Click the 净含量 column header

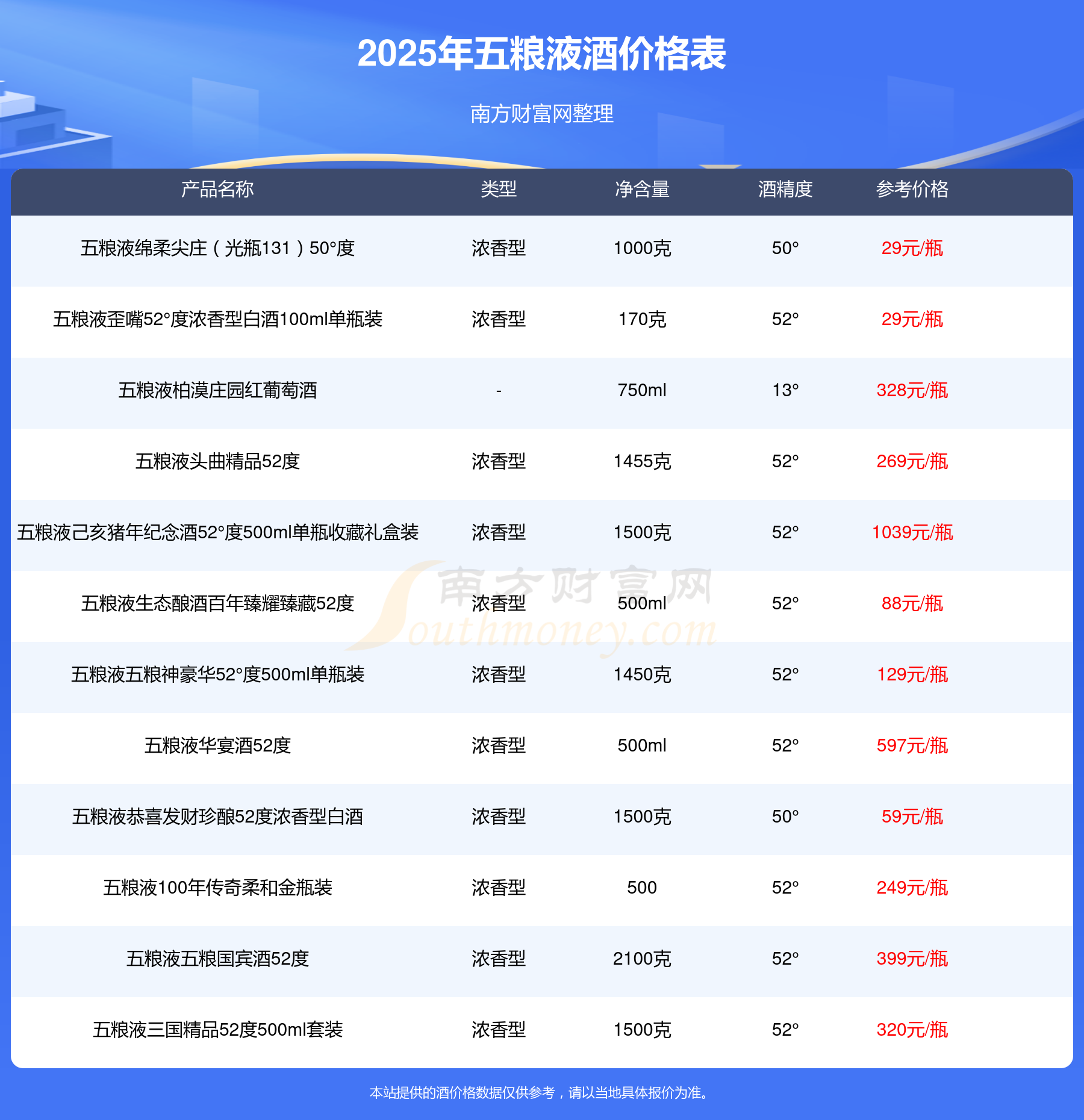642,189
